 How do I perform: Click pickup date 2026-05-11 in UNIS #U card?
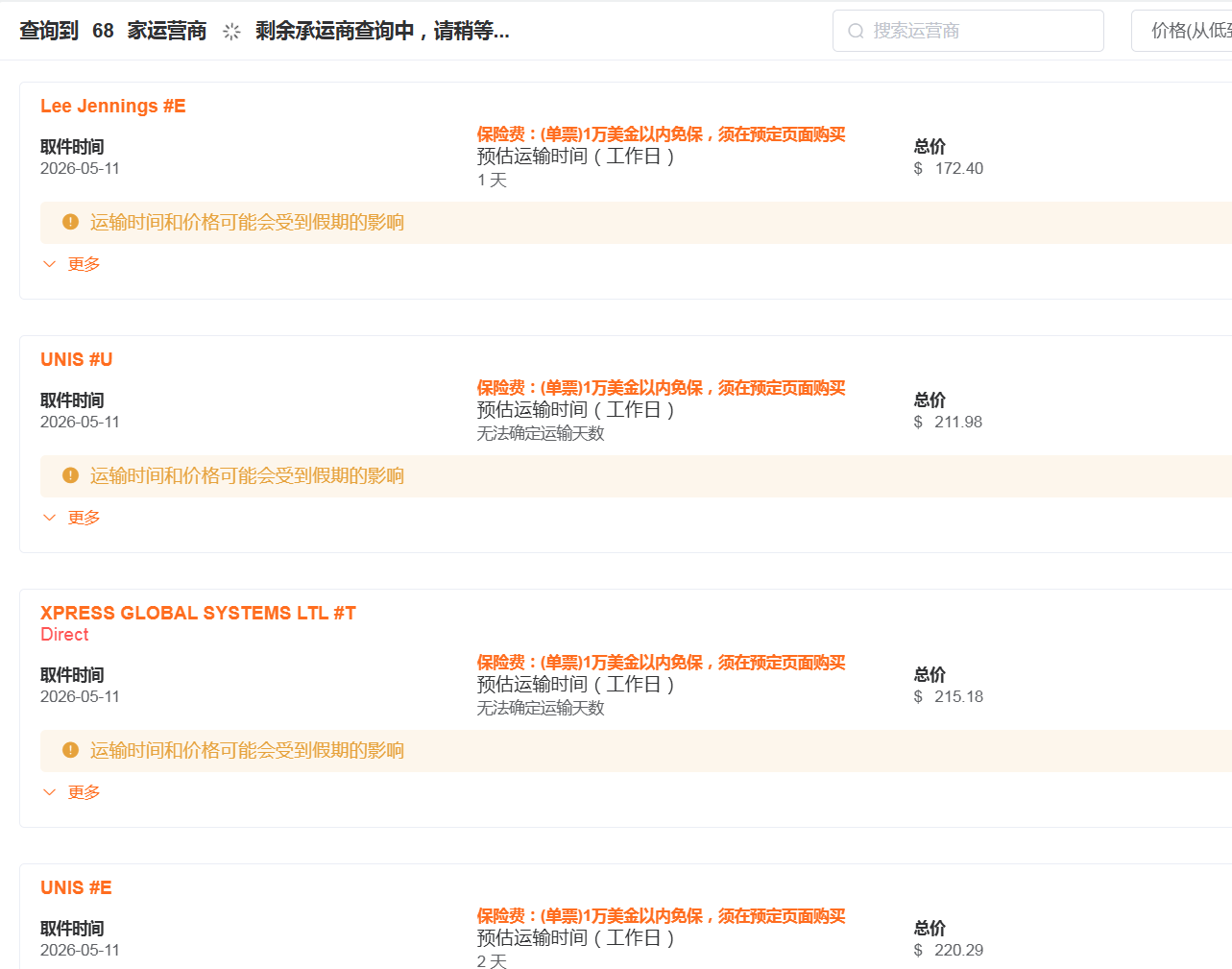point(80,422)
